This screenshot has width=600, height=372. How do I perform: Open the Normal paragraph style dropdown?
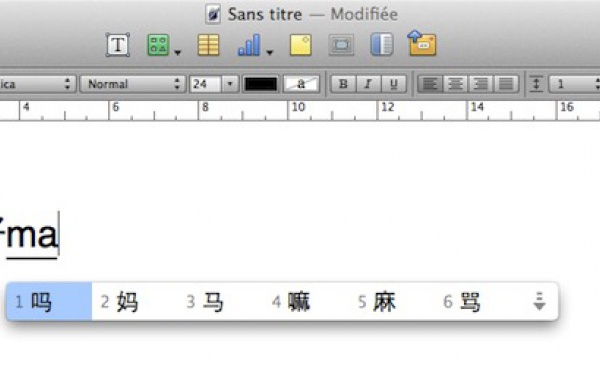click(132, 84)
